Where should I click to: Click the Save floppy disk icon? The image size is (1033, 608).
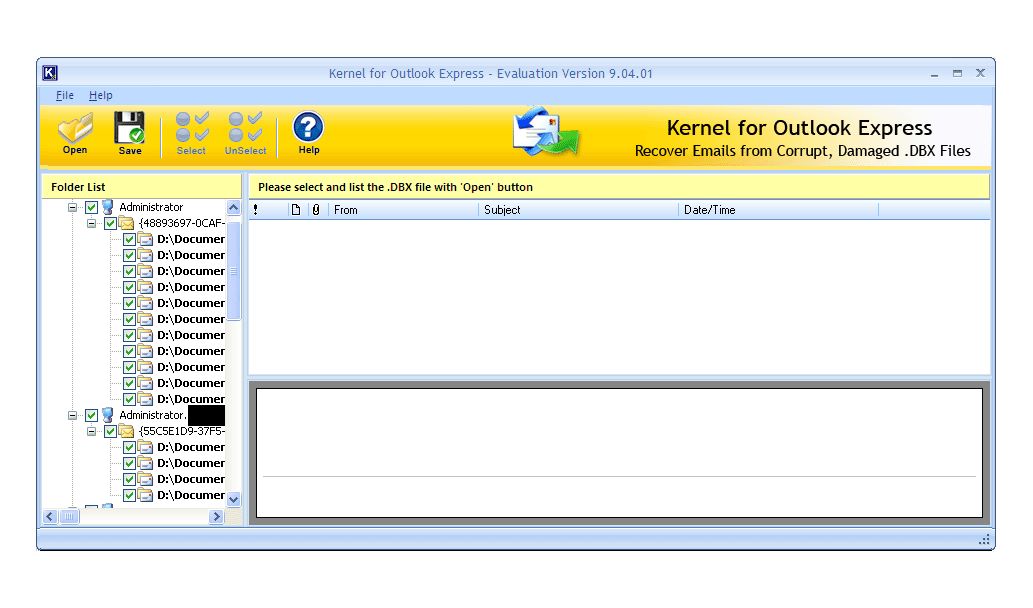coord(130,132)
